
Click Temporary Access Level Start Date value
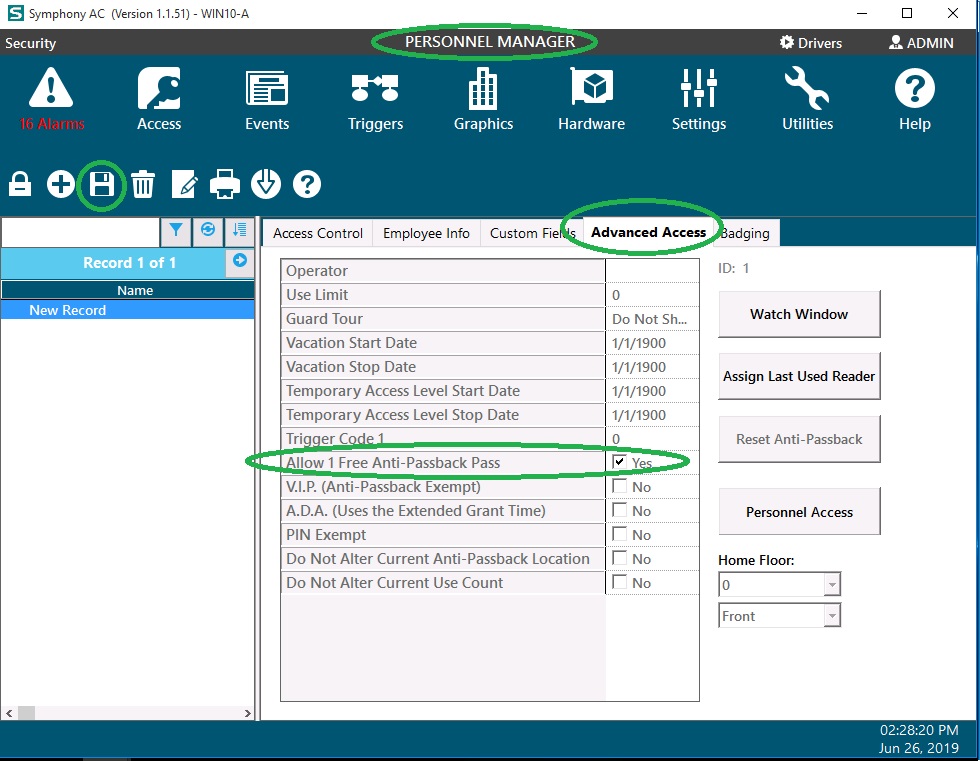click(x=652, y=390)
